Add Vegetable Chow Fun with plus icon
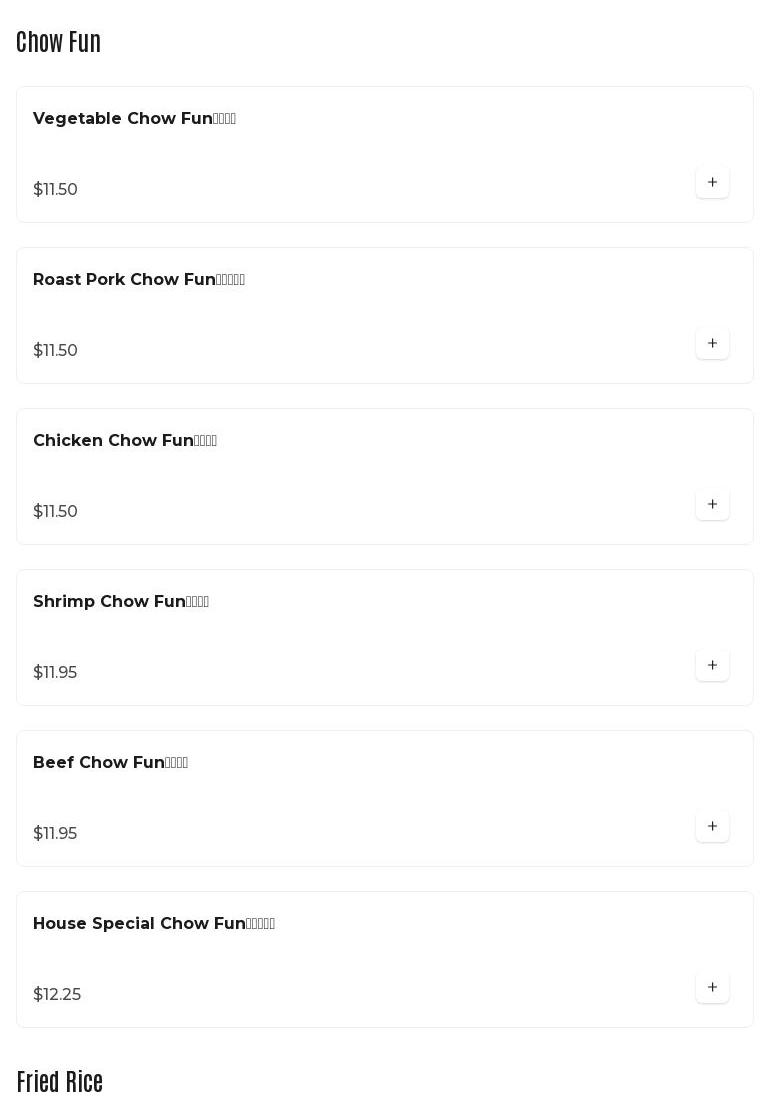The width and height of the screenshot is (770, 1108). (x=712, y=182)
